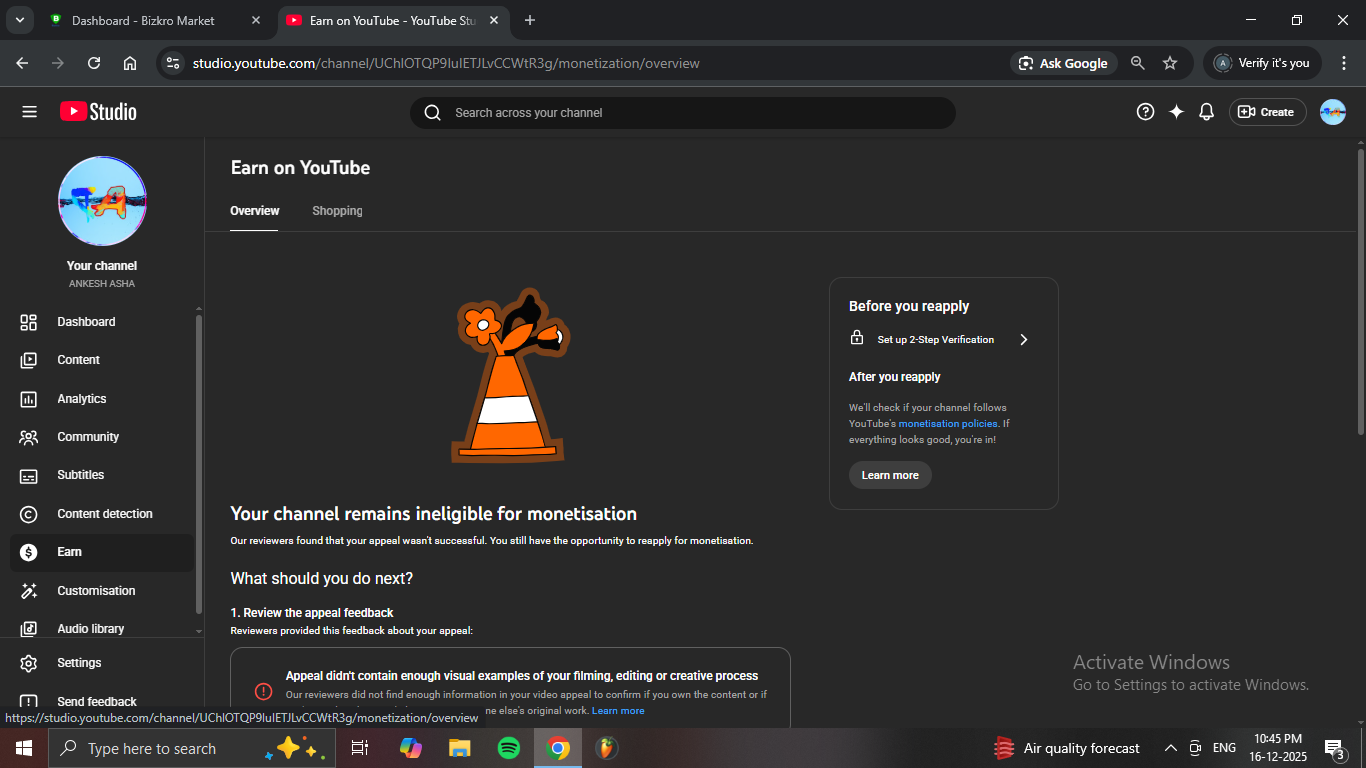
Task: Show hidden system tray icons chevron
Action: [x=1170, y=748]
